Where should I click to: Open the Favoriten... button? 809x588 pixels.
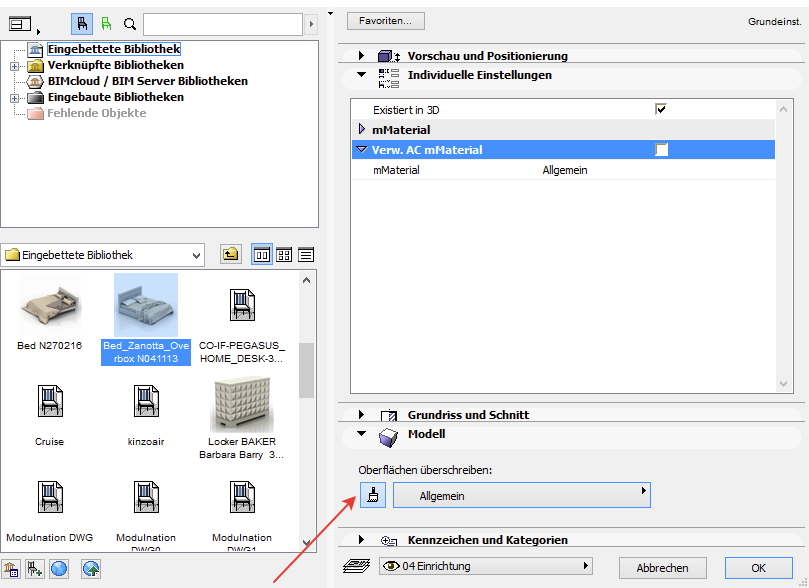(x=385, y=21)
